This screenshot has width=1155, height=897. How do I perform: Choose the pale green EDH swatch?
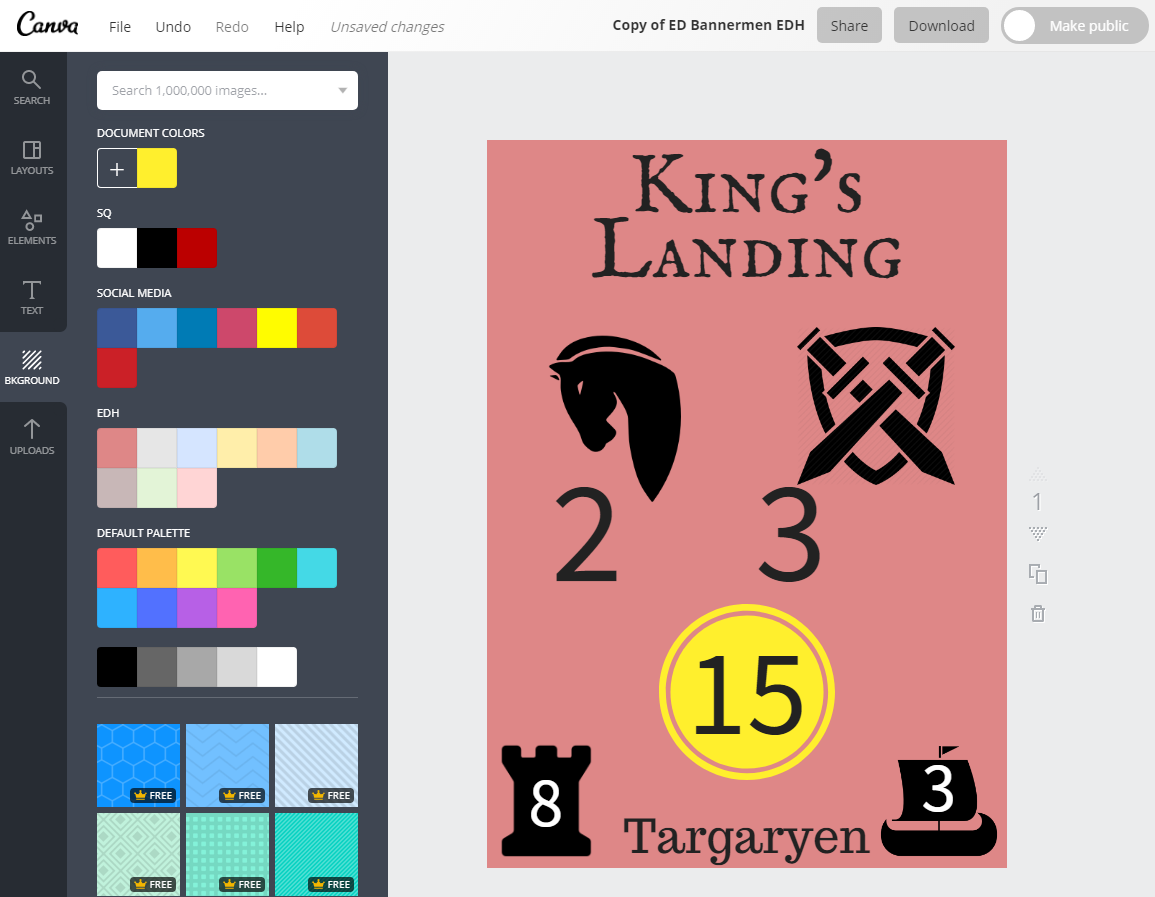click(x=157, y=488)
